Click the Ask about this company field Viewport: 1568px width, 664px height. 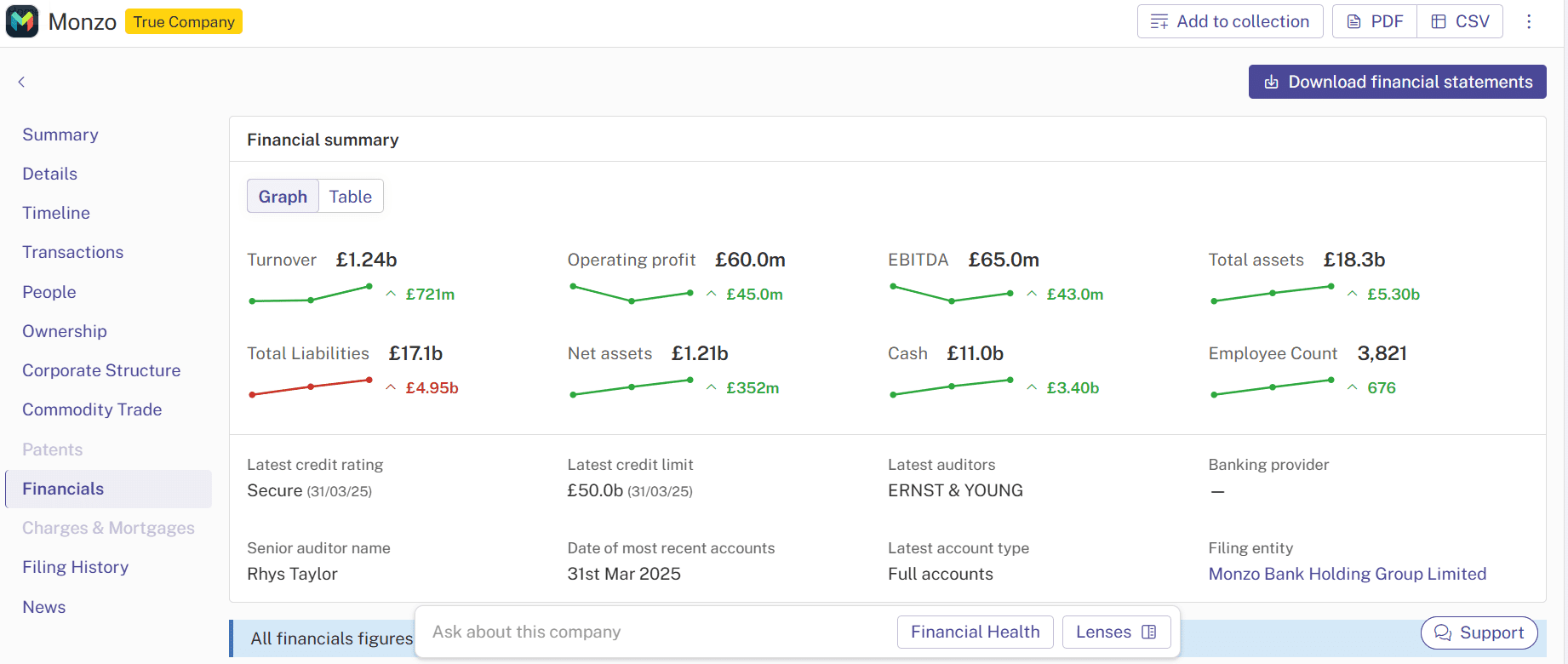click(655, 632)
